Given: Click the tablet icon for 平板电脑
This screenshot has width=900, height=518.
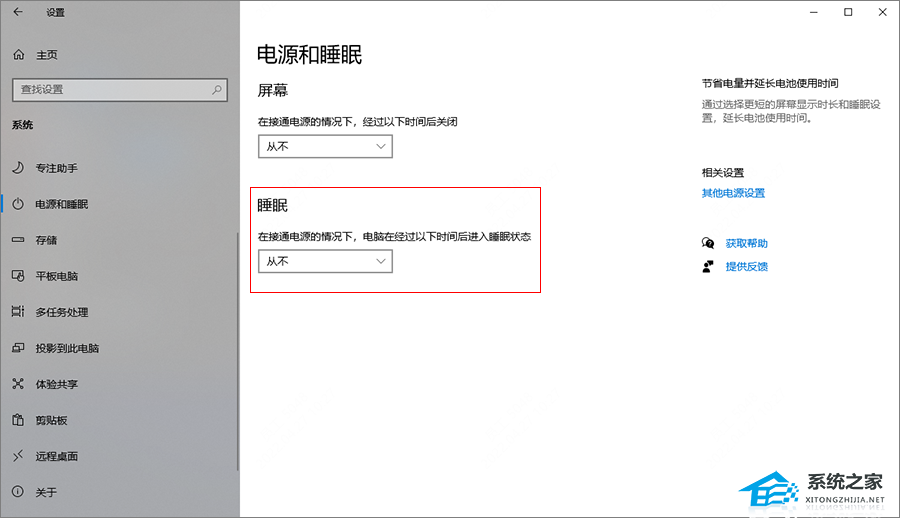Looking at the screenshot, I should click(18, 276).
